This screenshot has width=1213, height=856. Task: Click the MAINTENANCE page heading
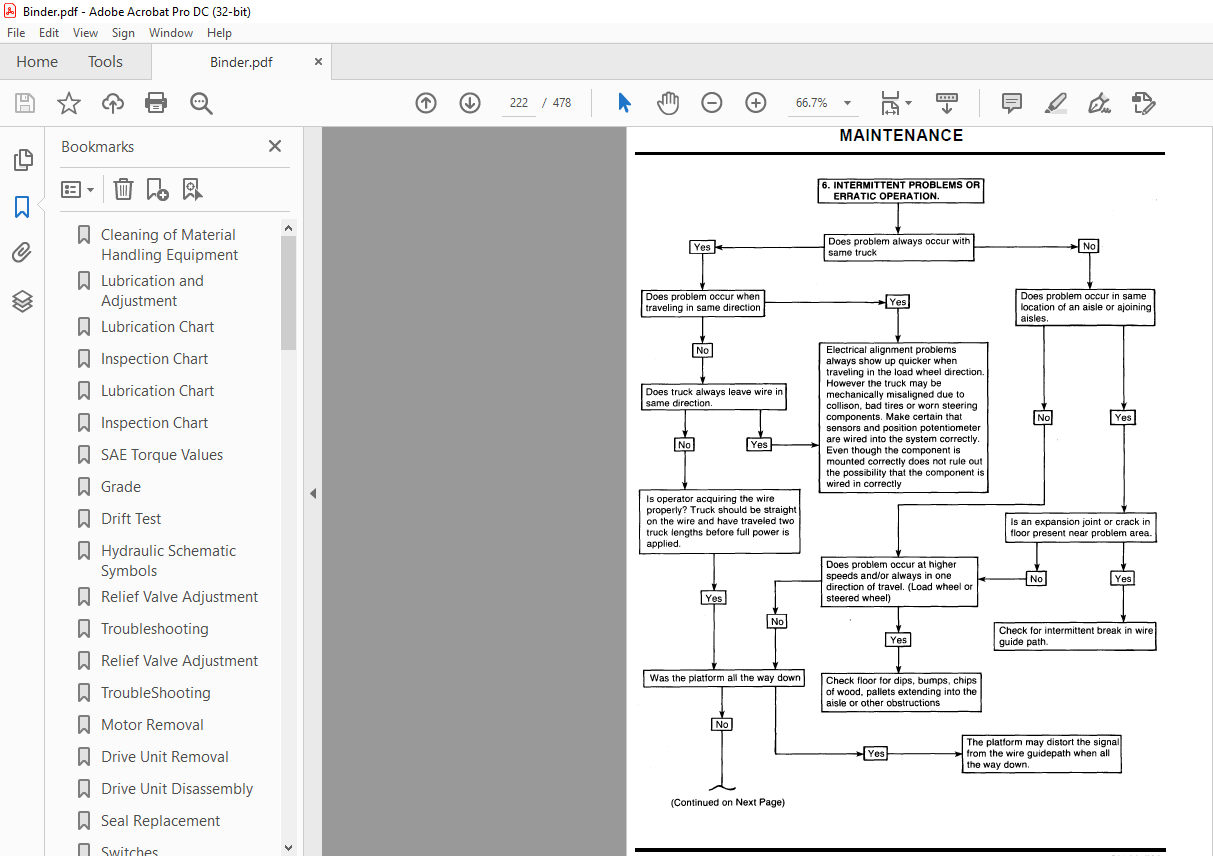(901, 135)
